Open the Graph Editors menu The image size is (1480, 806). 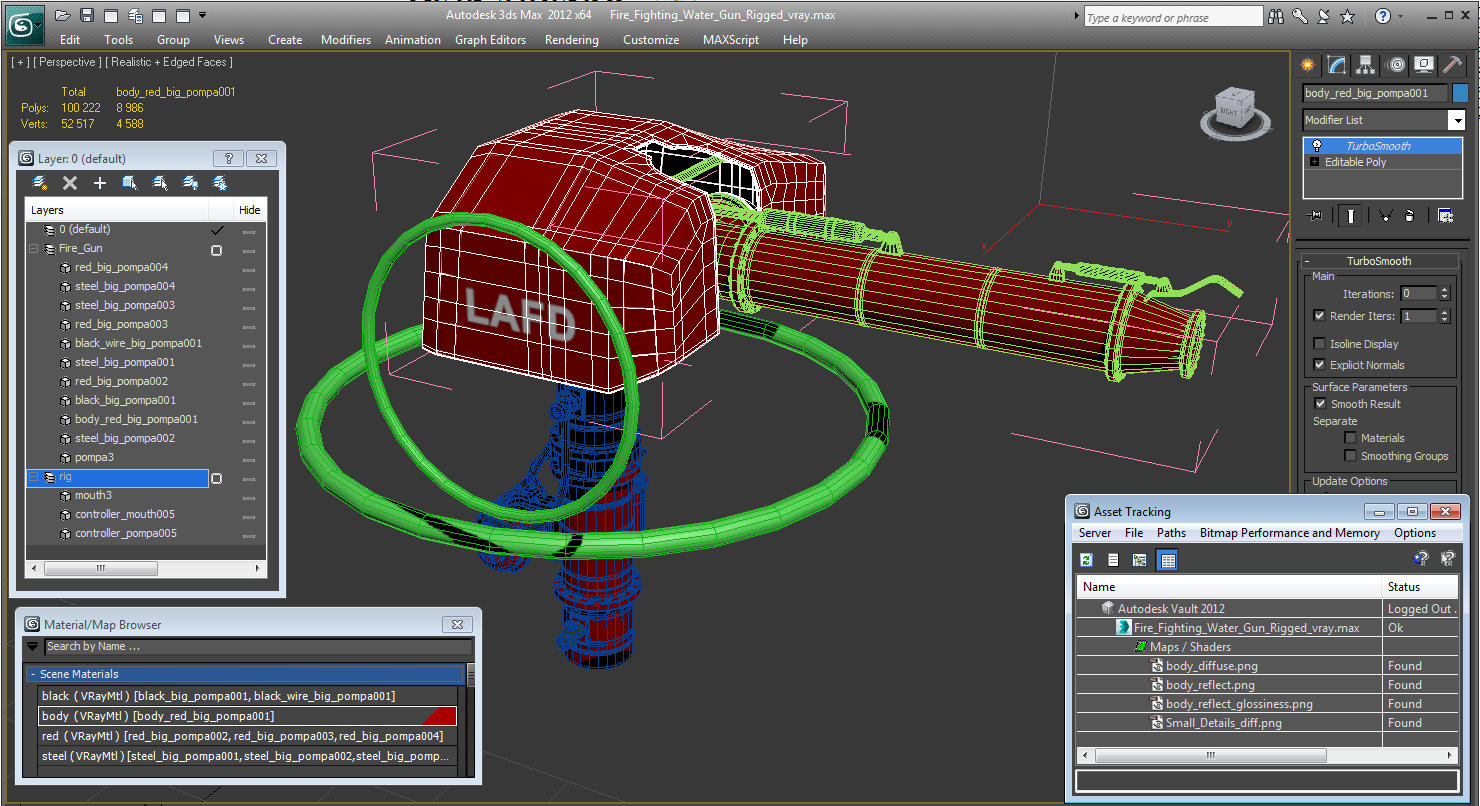490,40
